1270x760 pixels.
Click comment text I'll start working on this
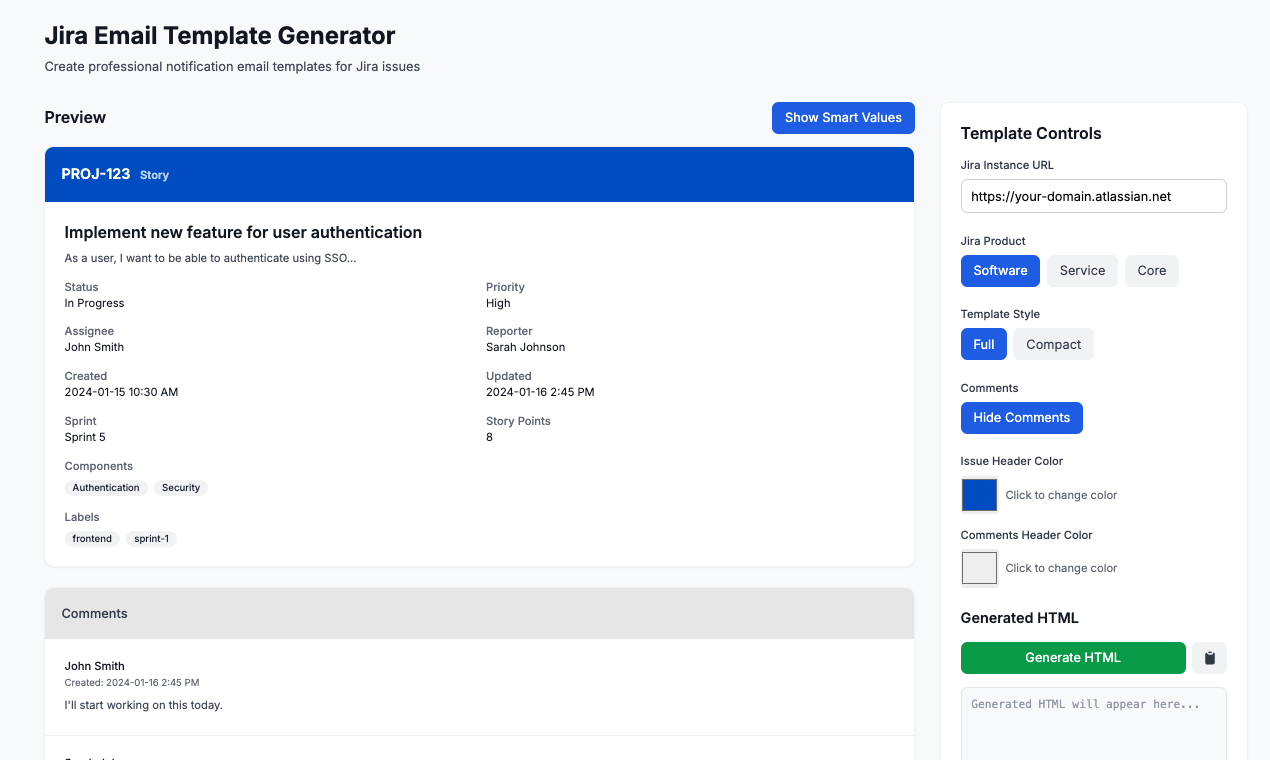[144, 705]
